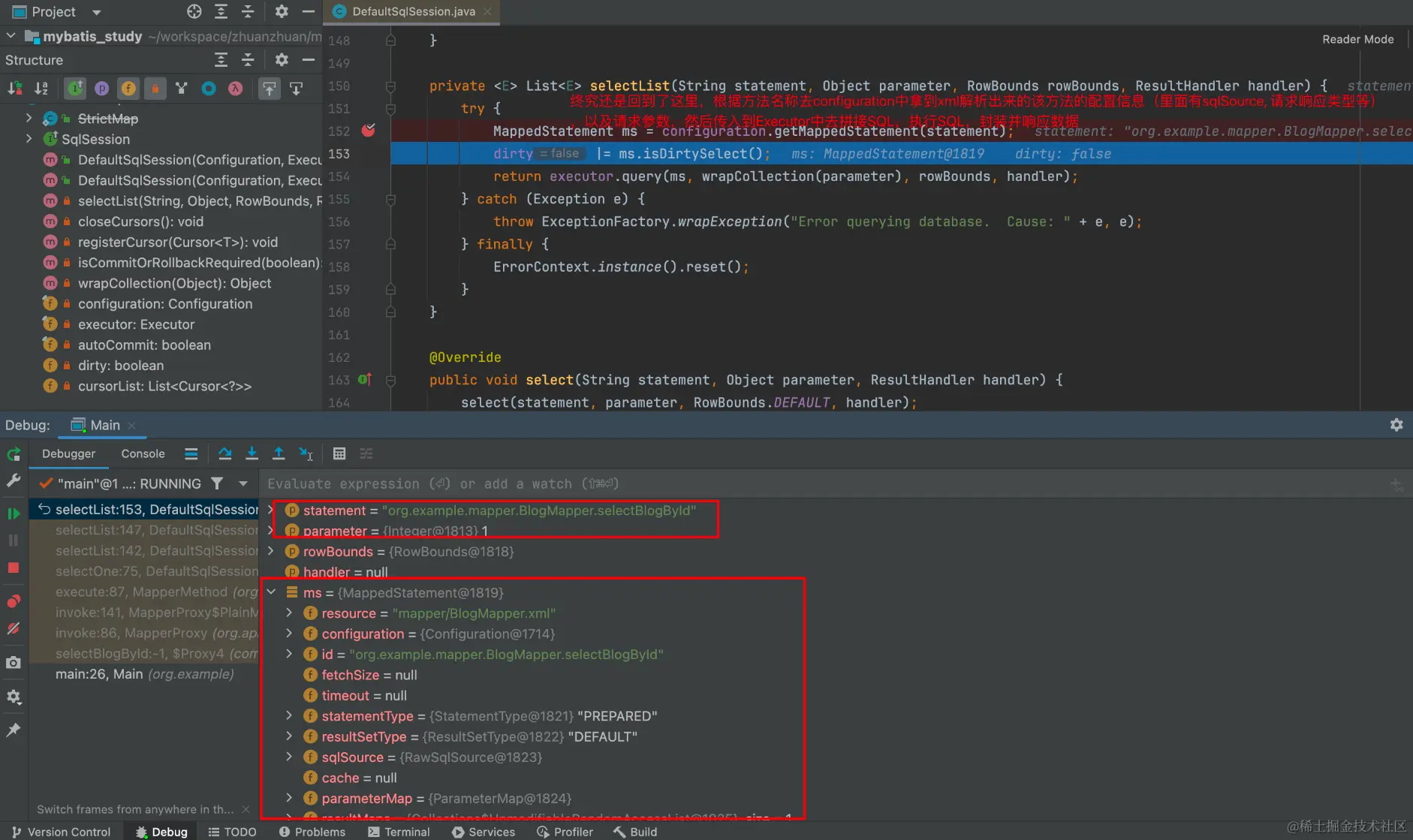
Task: Toggle Show Non-Public members filter
Action: tap(155, 89)
